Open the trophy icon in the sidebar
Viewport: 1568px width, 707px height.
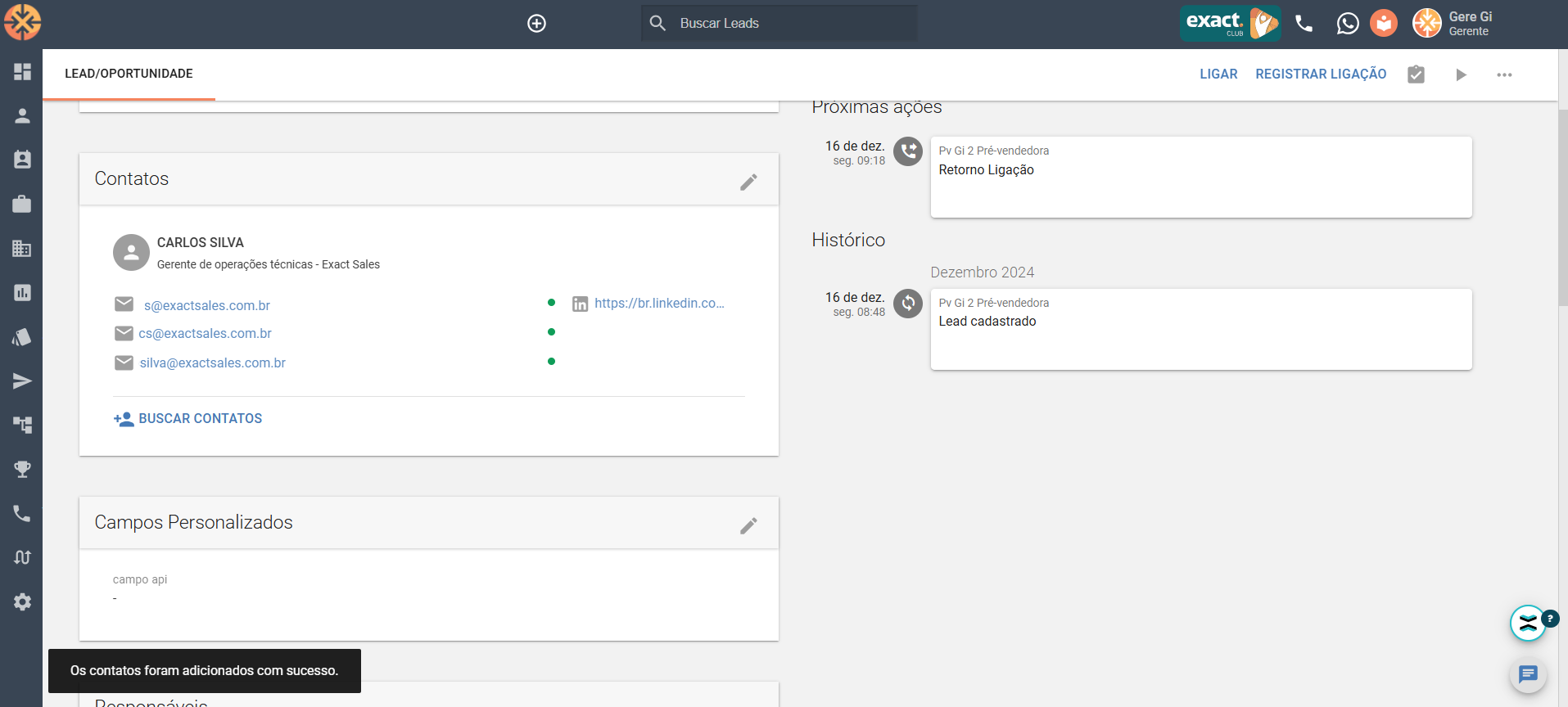pyautogui.click(x=22, y=469)
